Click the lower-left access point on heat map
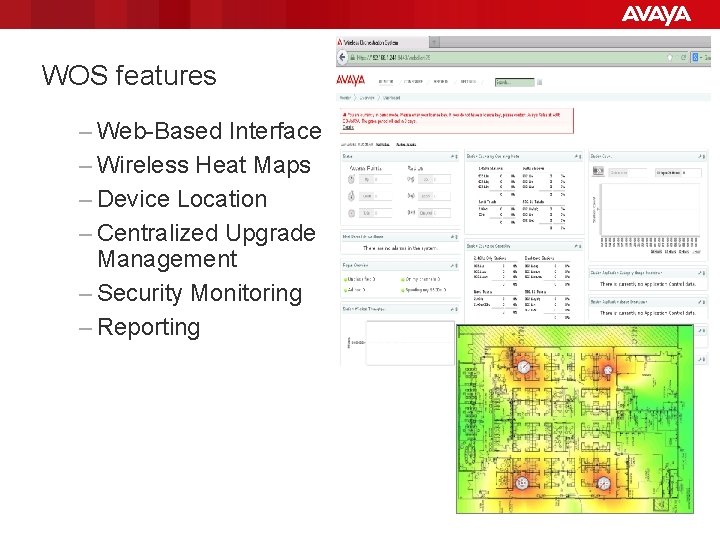The height and width of the screenshot is (540, 720). click(522, 482)
